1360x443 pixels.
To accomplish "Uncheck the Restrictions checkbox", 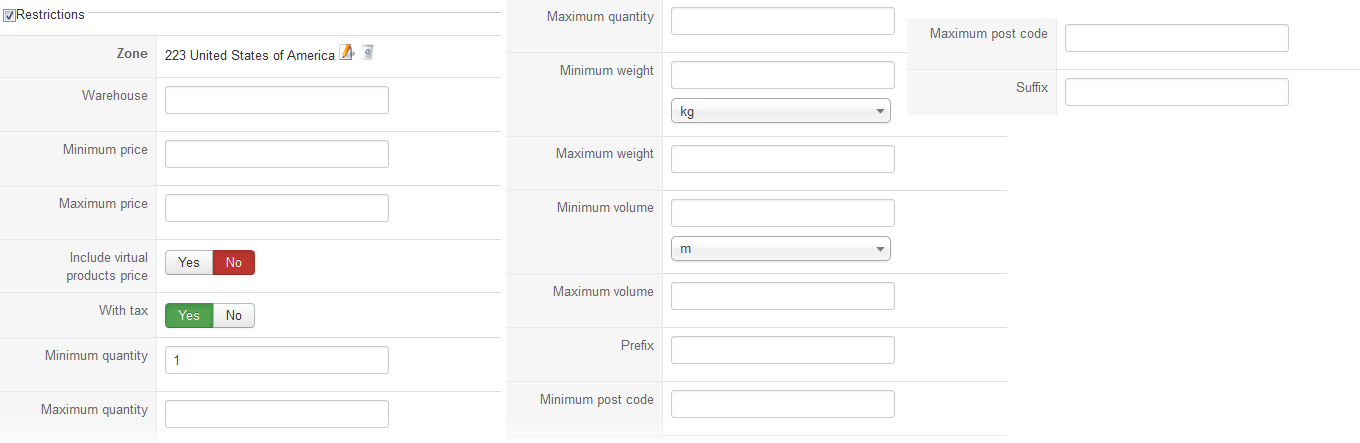I will coord(9,15).
